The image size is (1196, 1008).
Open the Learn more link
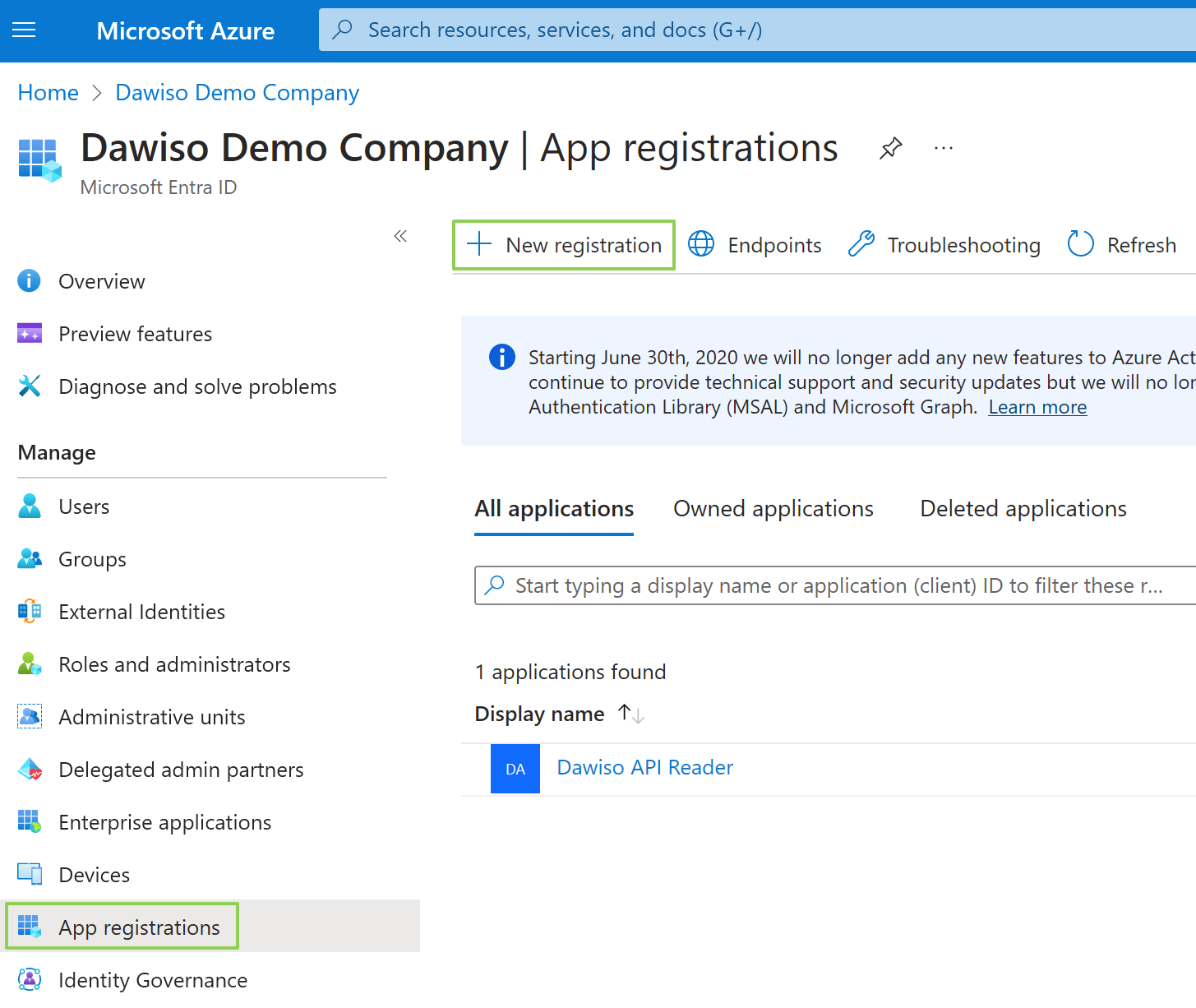[1037, 407]
